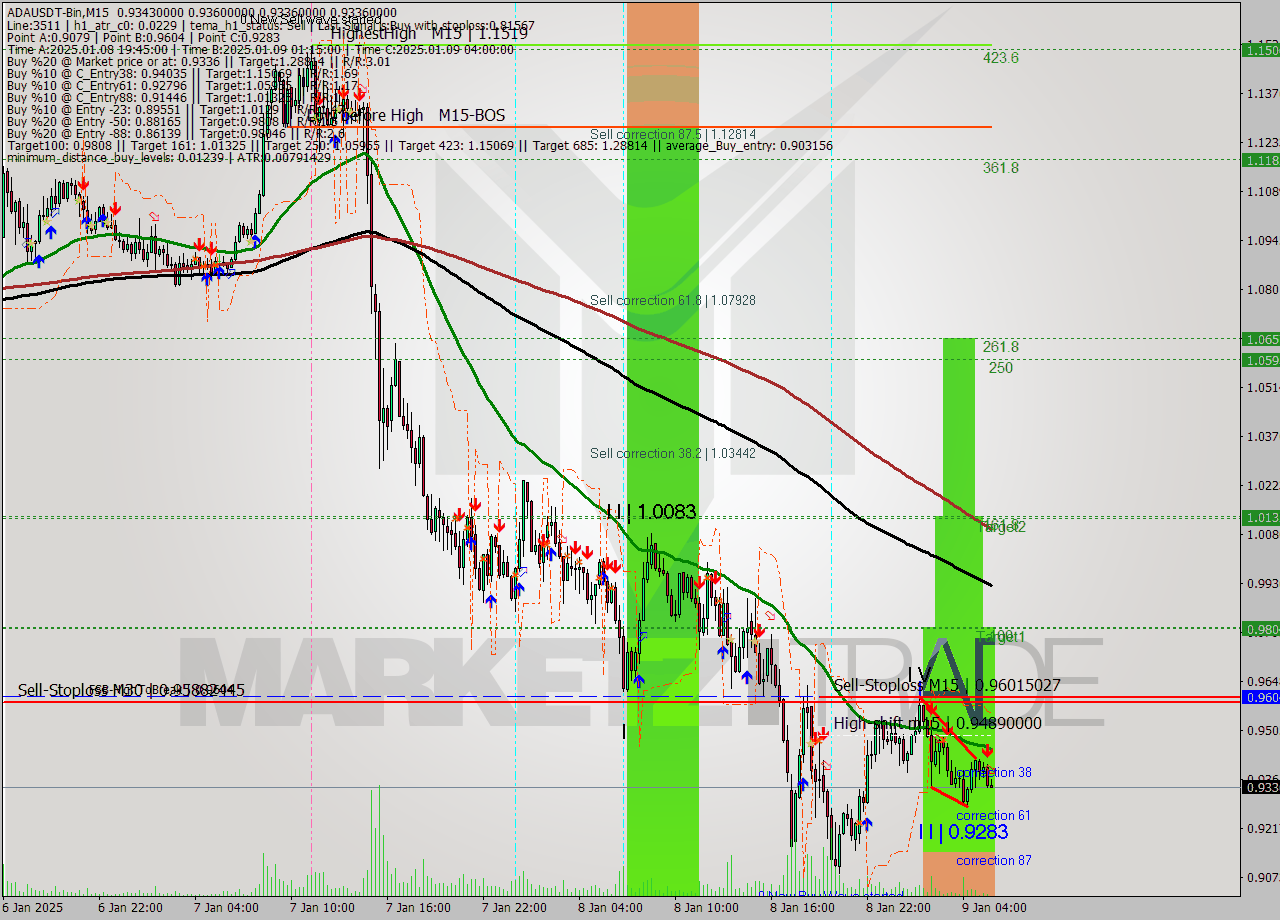Click the 1.137 price axis value

pos(1262,93)
